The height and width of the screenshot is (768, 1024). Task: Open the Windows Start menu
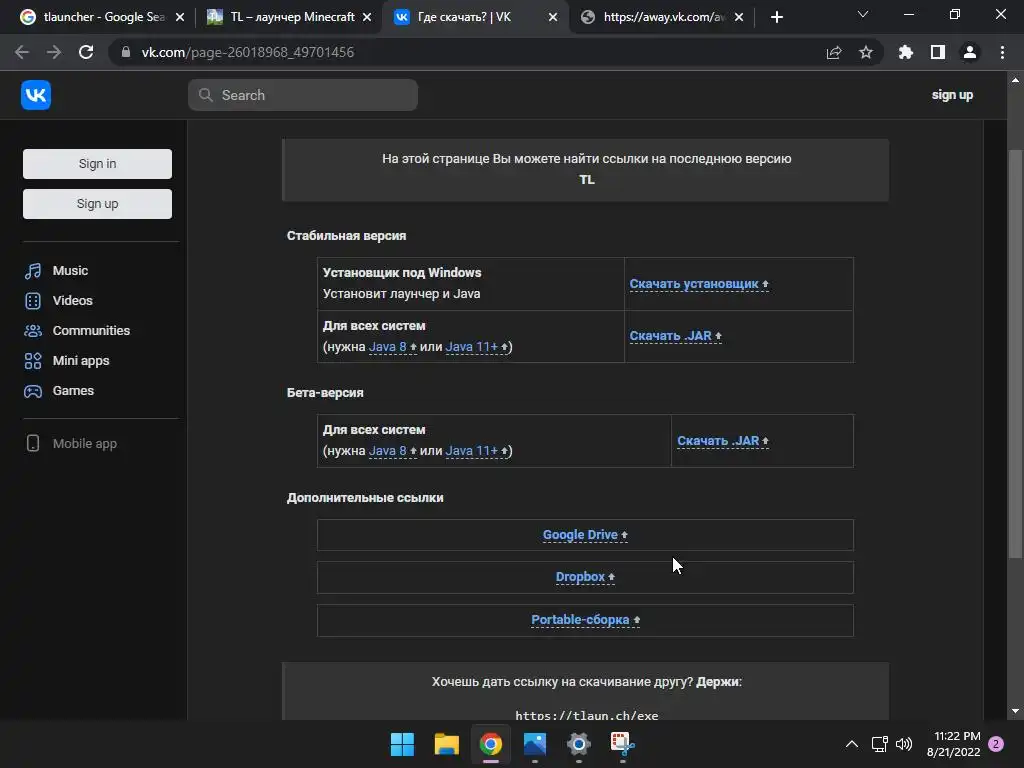click(402, 744)
